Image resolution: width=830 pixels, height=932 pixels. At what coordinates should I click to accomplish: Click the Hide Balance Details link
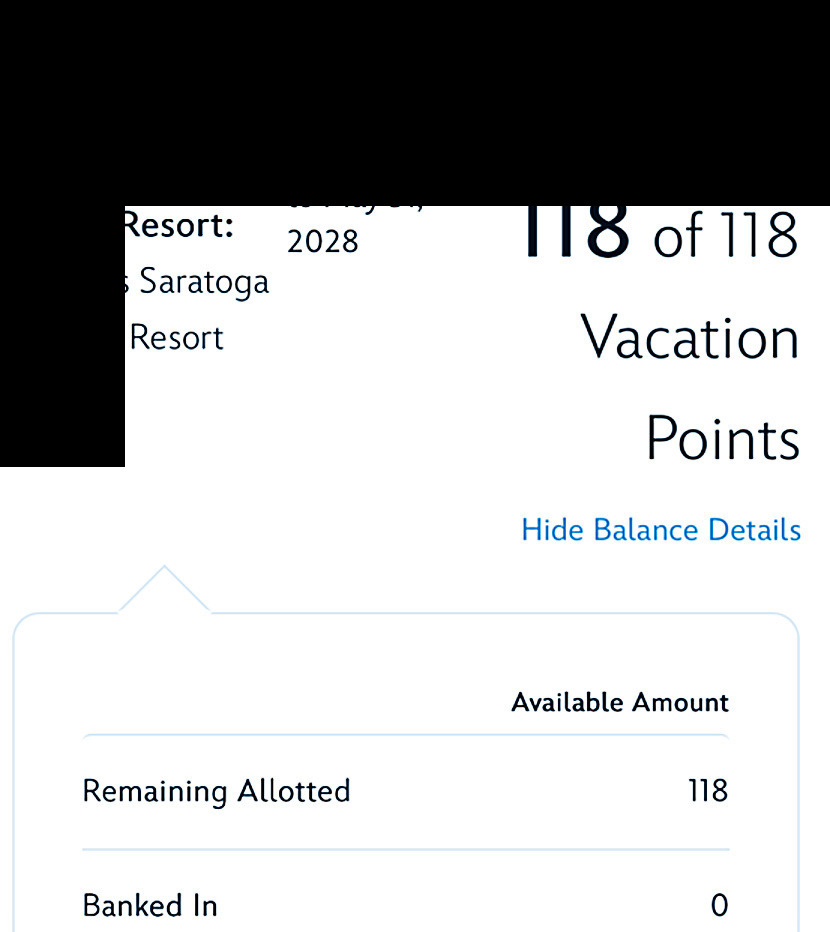point(660,530)
